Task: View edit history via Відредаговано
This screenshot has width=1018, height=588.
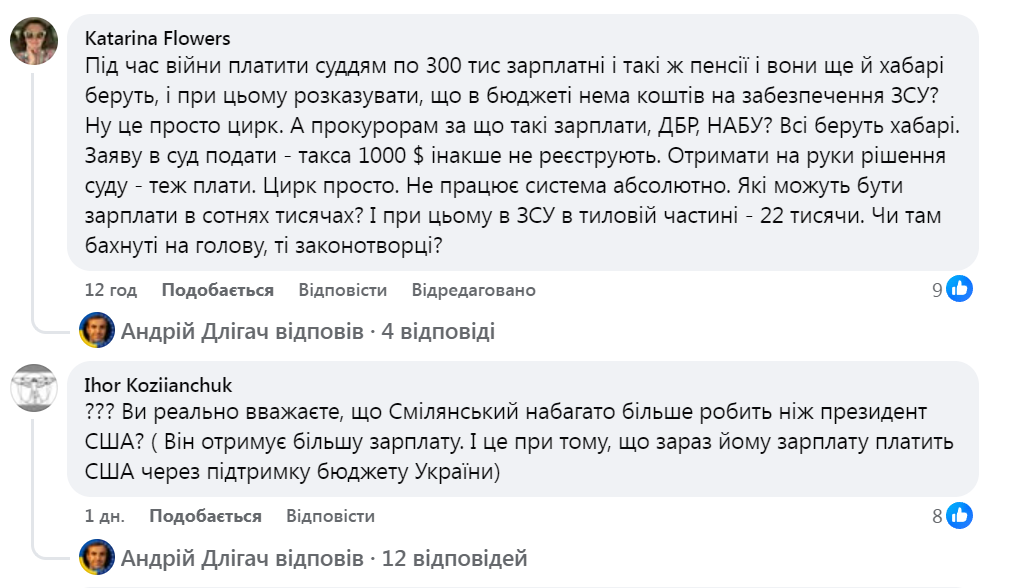Action: click(473, 290)
